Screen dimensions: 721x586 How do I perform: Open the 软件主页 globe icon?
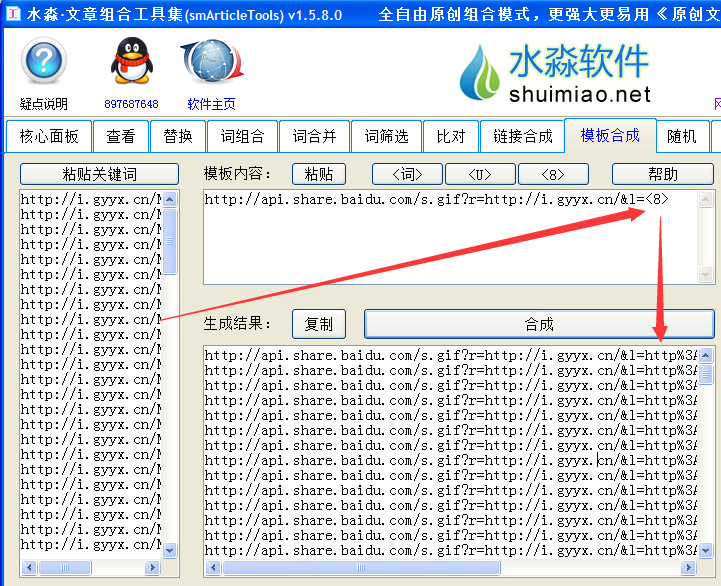click(212, 60)
